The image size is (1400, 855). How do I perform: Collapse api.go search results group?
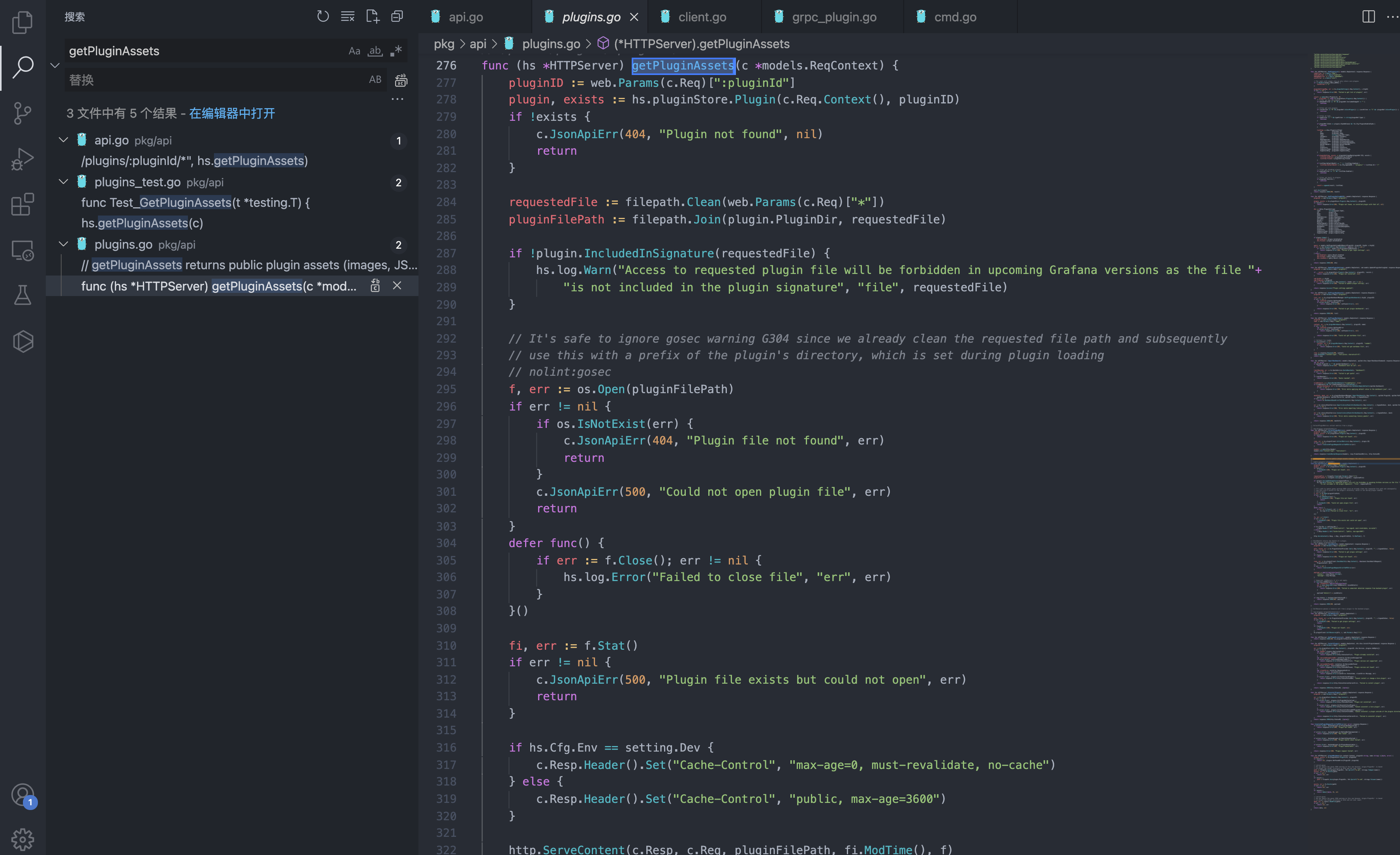[64, 140]
